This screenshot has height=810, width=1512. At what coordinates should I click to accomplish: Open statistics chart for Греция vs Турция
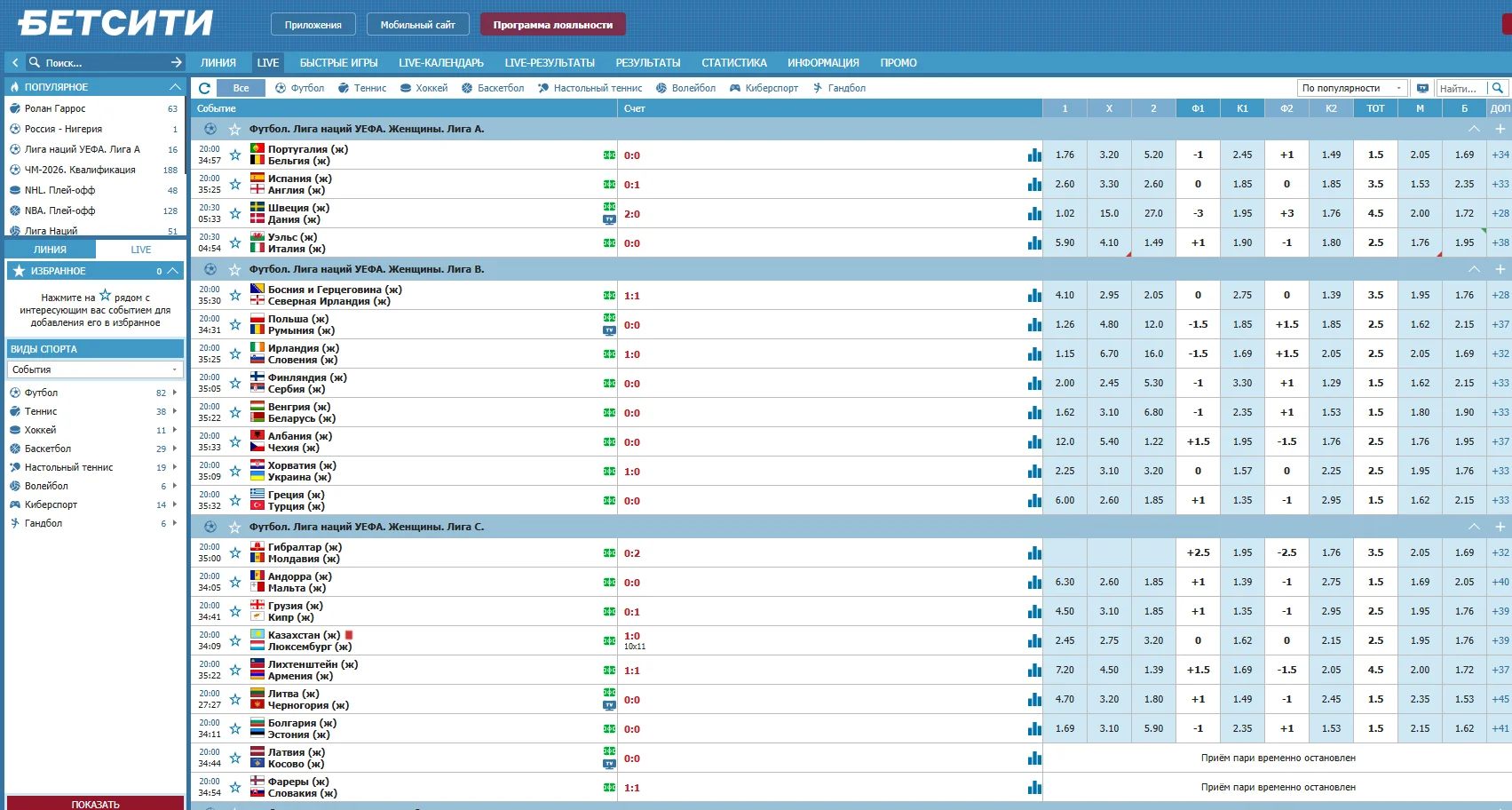pyautogui.click(x=1033, y=501)
